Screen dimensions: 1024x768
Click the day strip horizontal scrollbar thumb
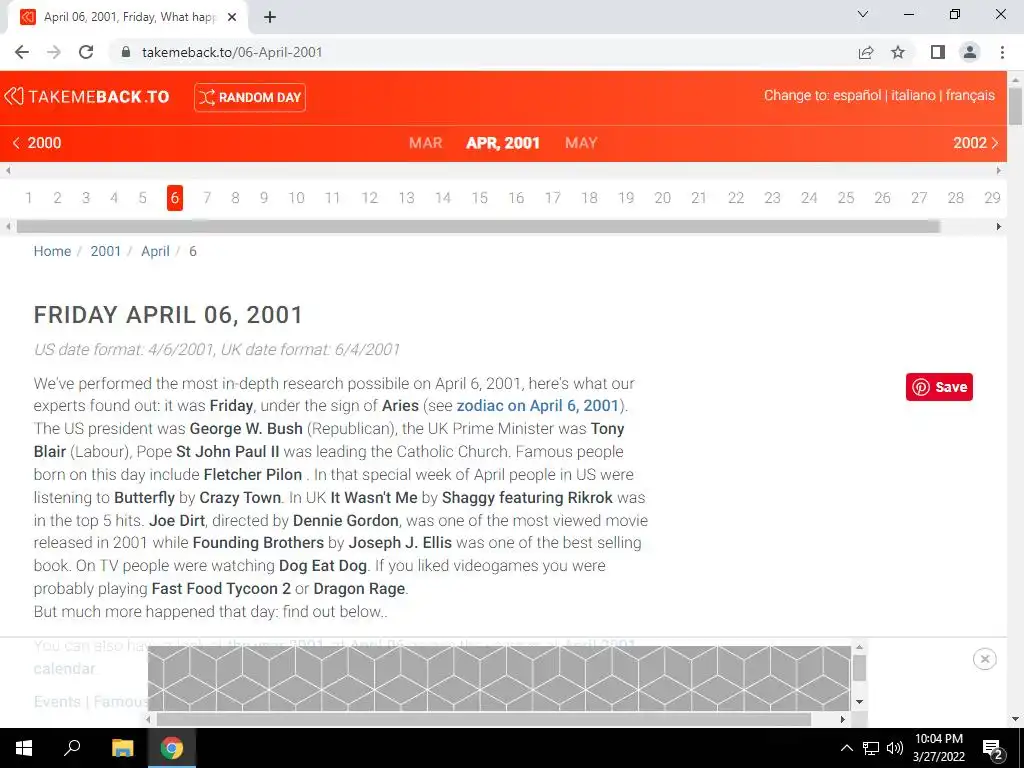[478, 227]
